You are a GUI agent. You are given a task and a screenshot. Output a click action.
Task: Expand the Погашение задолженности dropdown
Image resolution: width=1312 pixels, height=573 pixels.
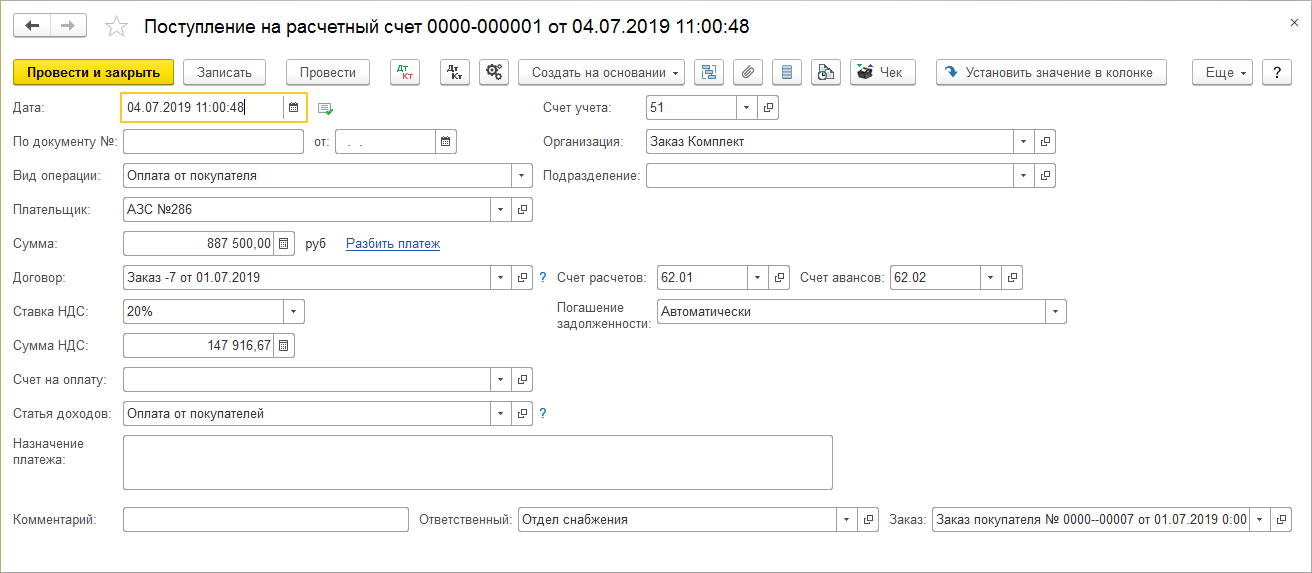tap(1056, 312)
